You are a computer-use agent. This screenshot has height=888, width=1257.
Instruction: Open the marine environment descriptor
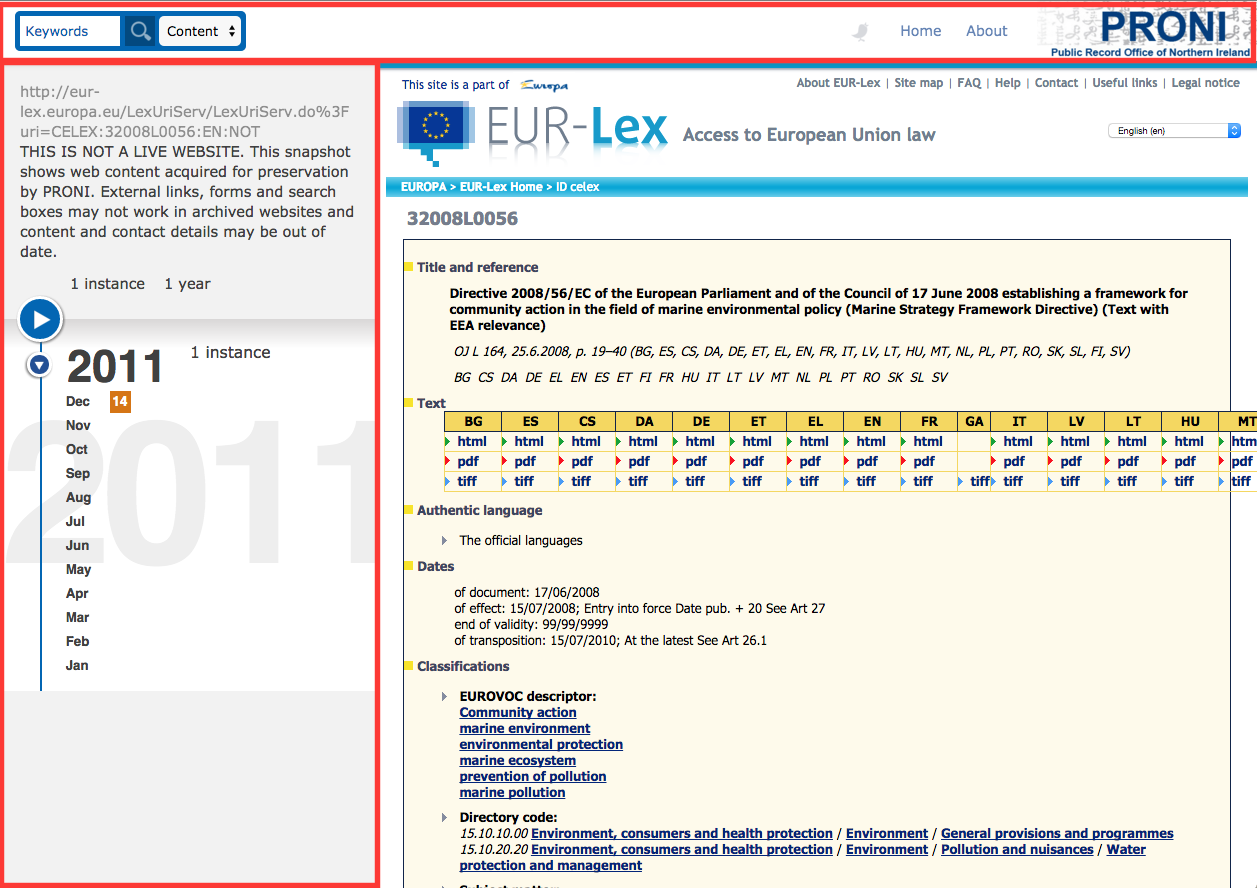click(x=525, y=728)
